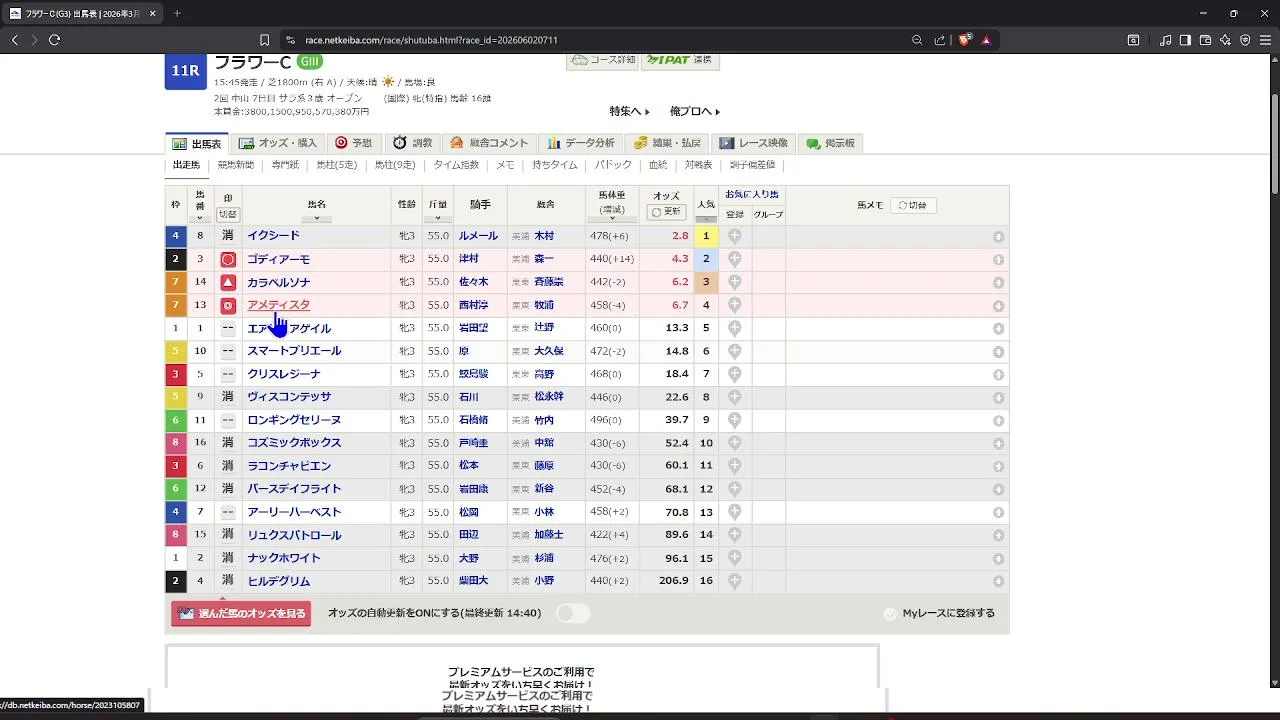The height and width of the screenshot is (720, 1280).
Task: View site information icon in address bar
Action: (x=290, y=40)
